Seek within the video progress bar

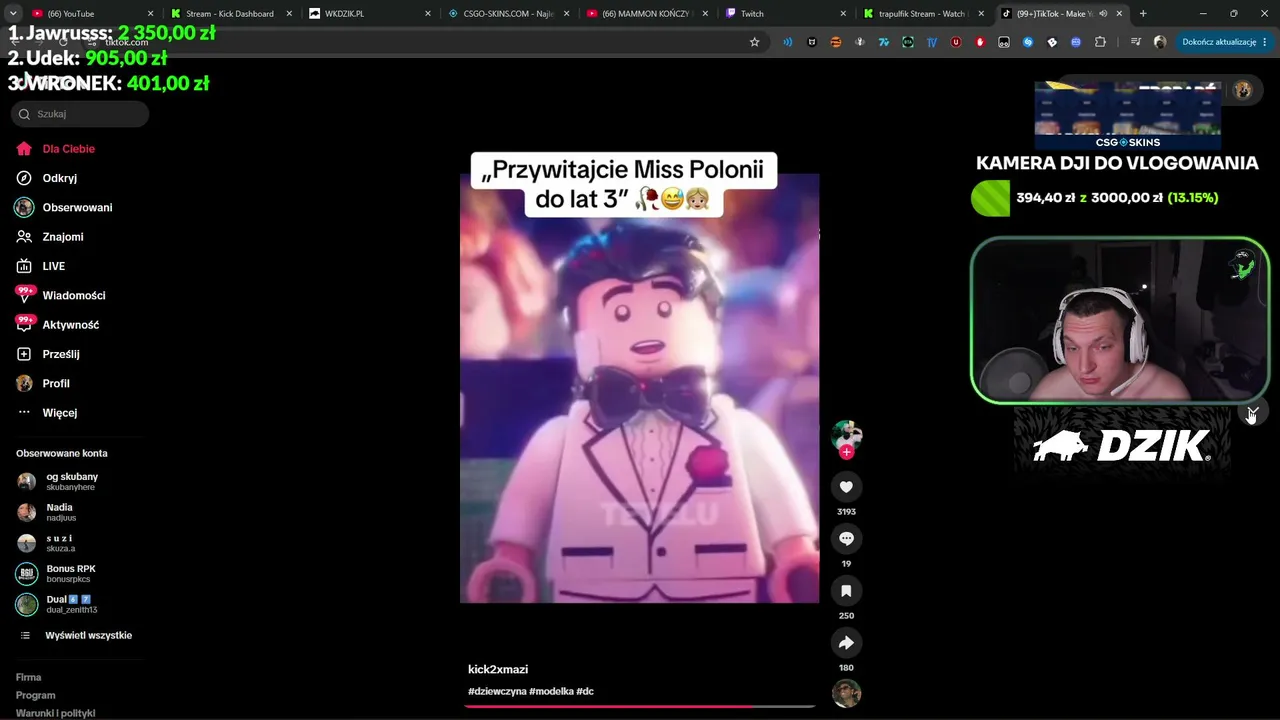639,706
